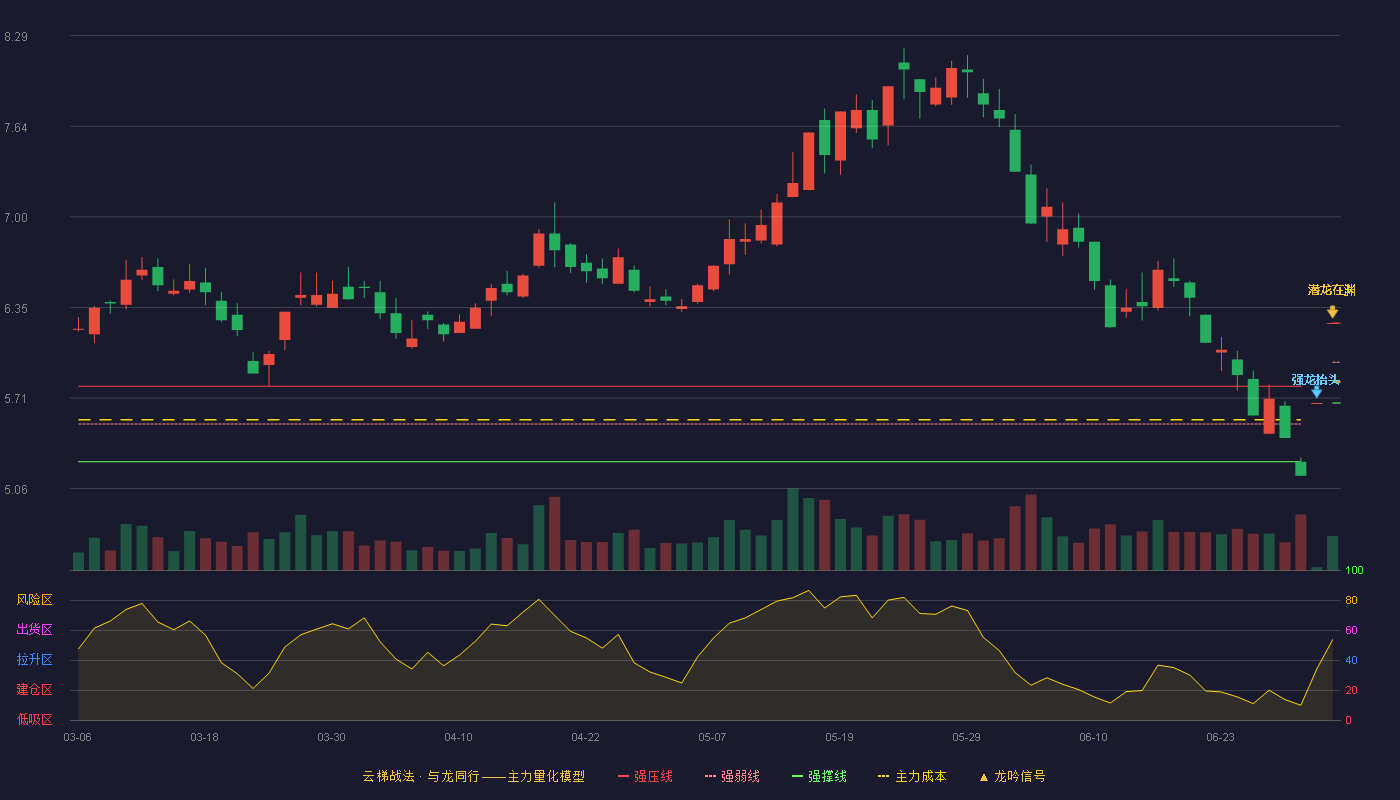
Task: Toggle the 主力成本 legend item
Action: (x=911, y=776)
